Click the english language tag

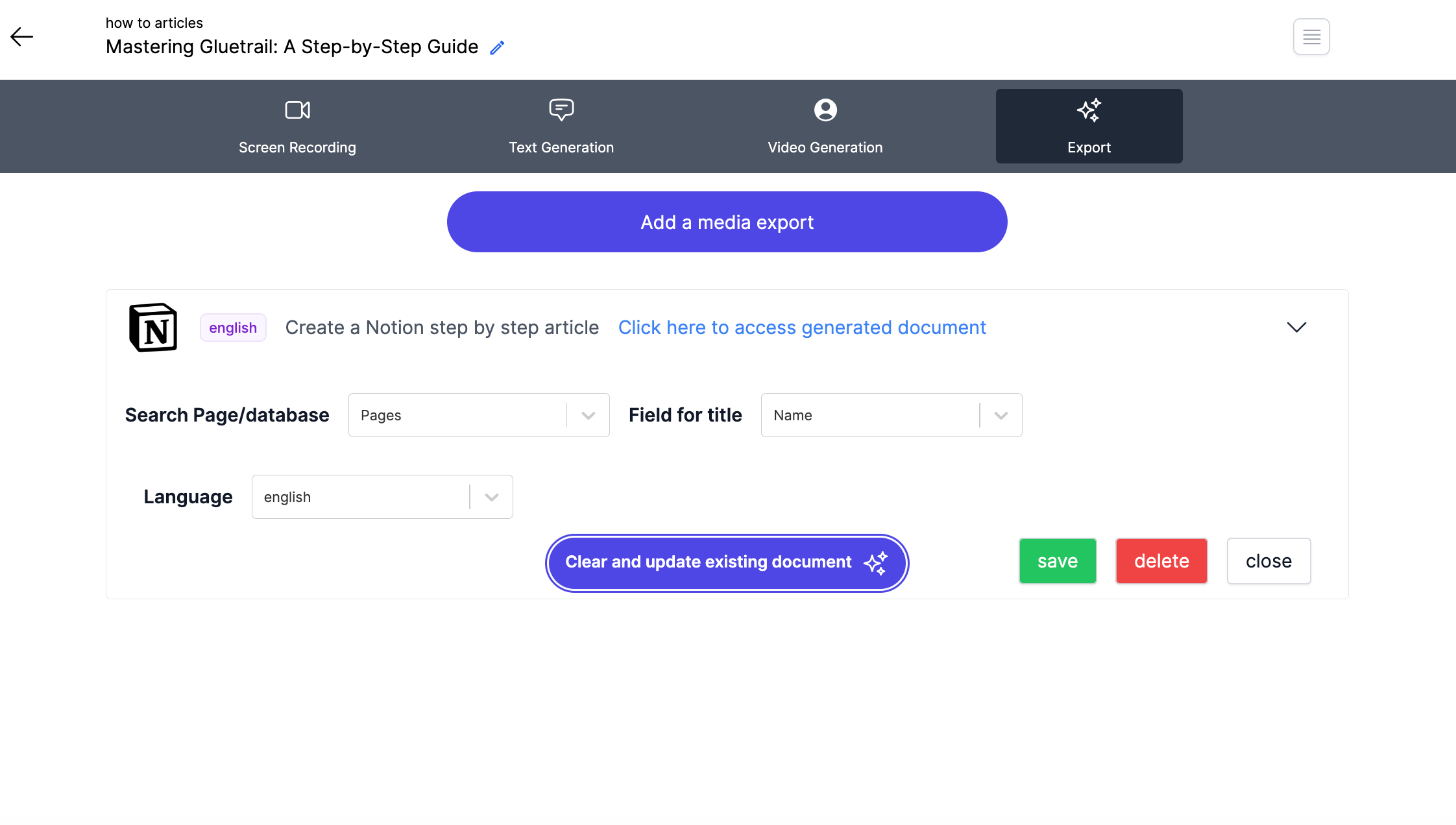[x=233, y=328]
